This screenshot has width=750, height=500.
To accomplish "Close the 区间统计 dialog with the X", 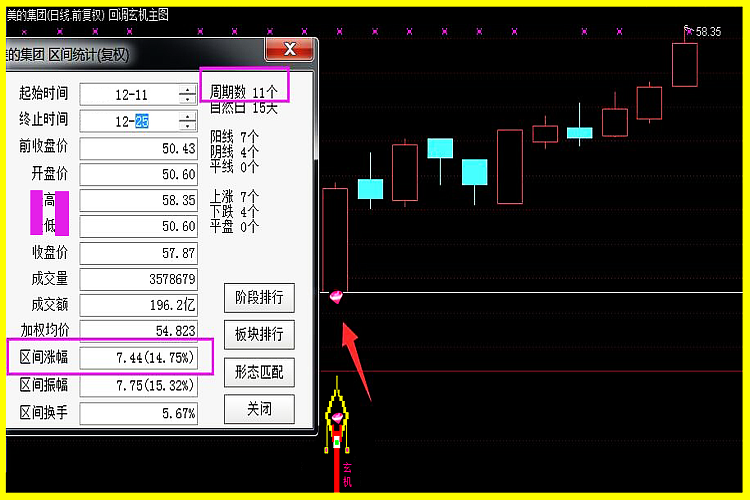I will point(290,48).
